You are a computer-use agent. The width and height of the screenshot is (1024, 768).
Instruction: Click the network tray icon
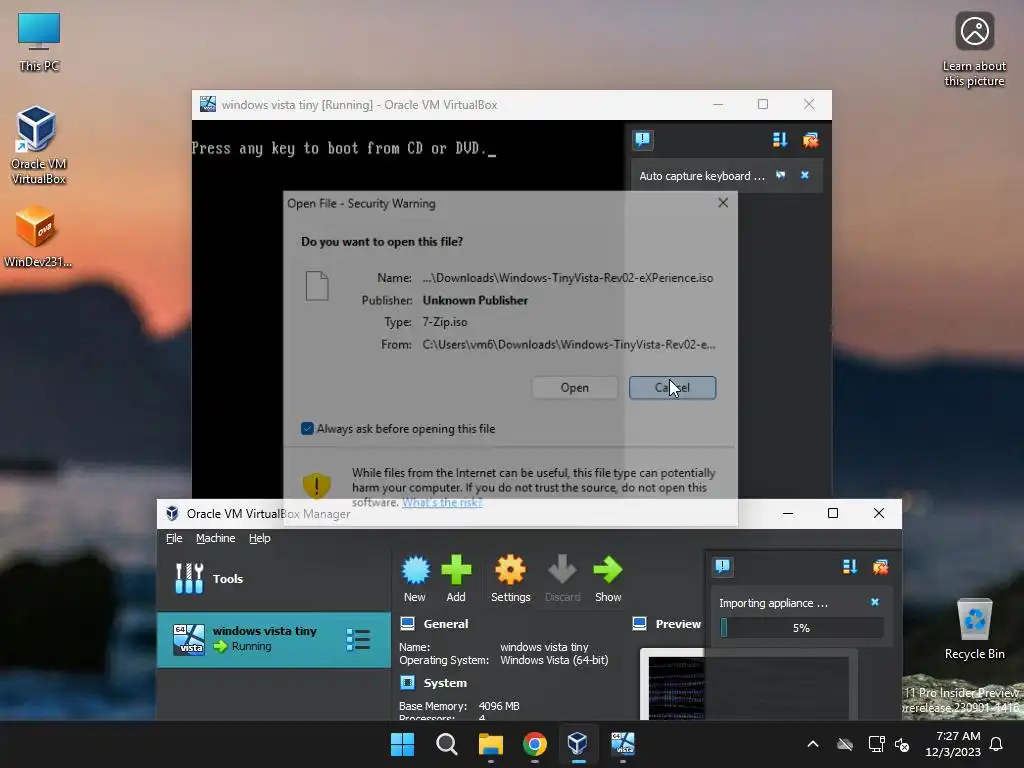876,744
